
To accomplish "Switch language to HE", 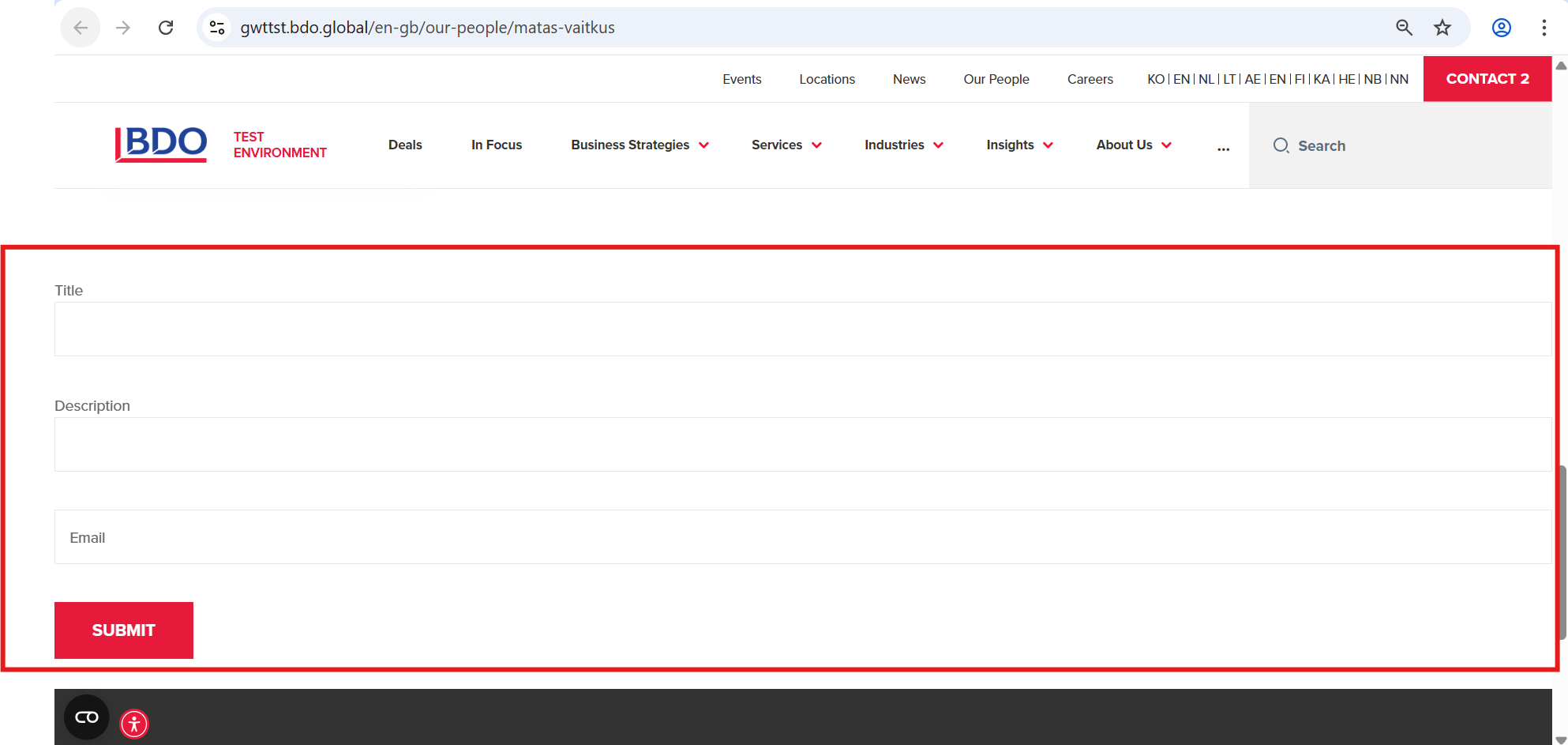I will 1347,79.
